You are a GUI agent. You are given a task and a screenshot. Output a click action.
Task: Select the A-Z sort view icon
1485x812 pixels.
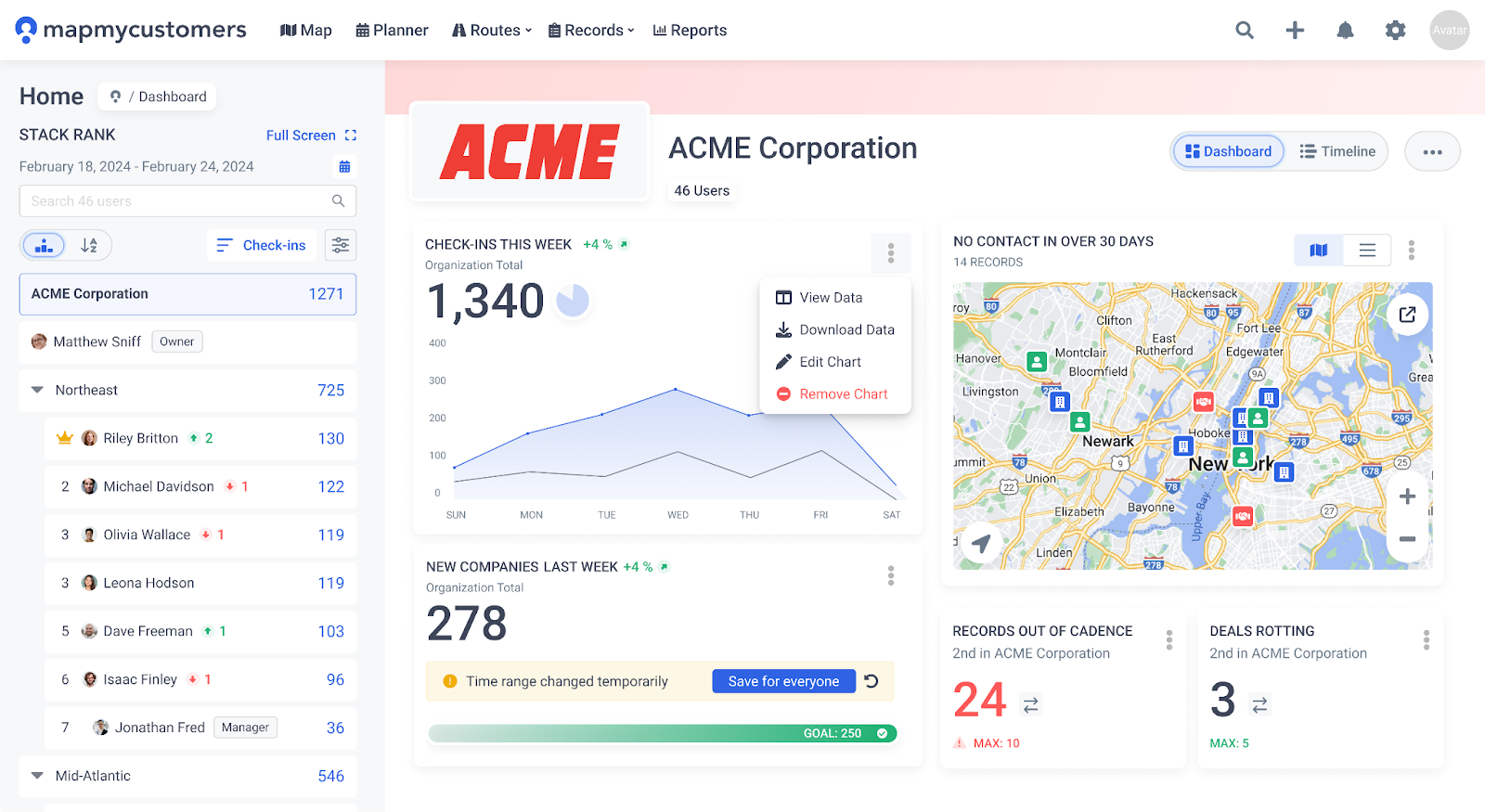pos(89,245)
